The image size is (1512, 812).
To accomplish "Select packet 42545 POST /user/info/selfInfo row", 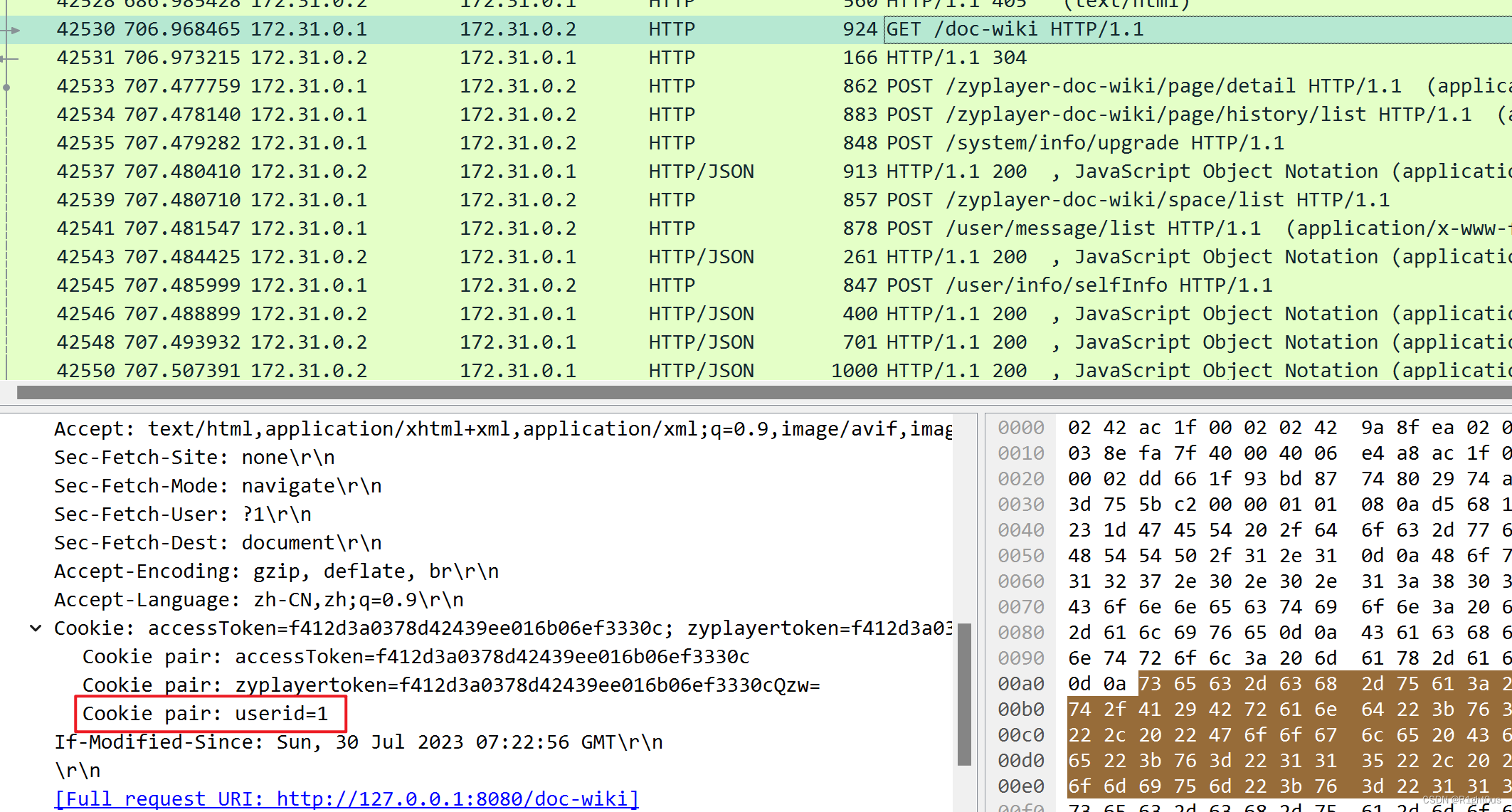I will pyautogui.click(x=756, y=285).
